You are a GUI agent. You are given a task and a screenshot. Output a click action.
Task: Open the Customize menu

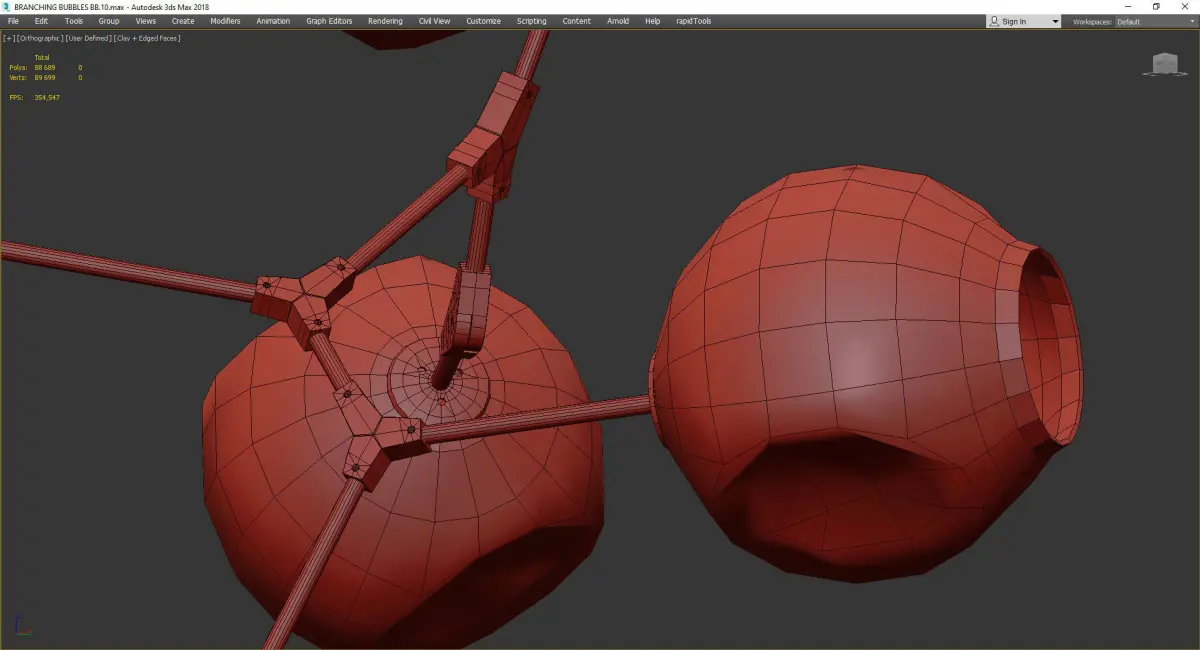click(484, 21)
